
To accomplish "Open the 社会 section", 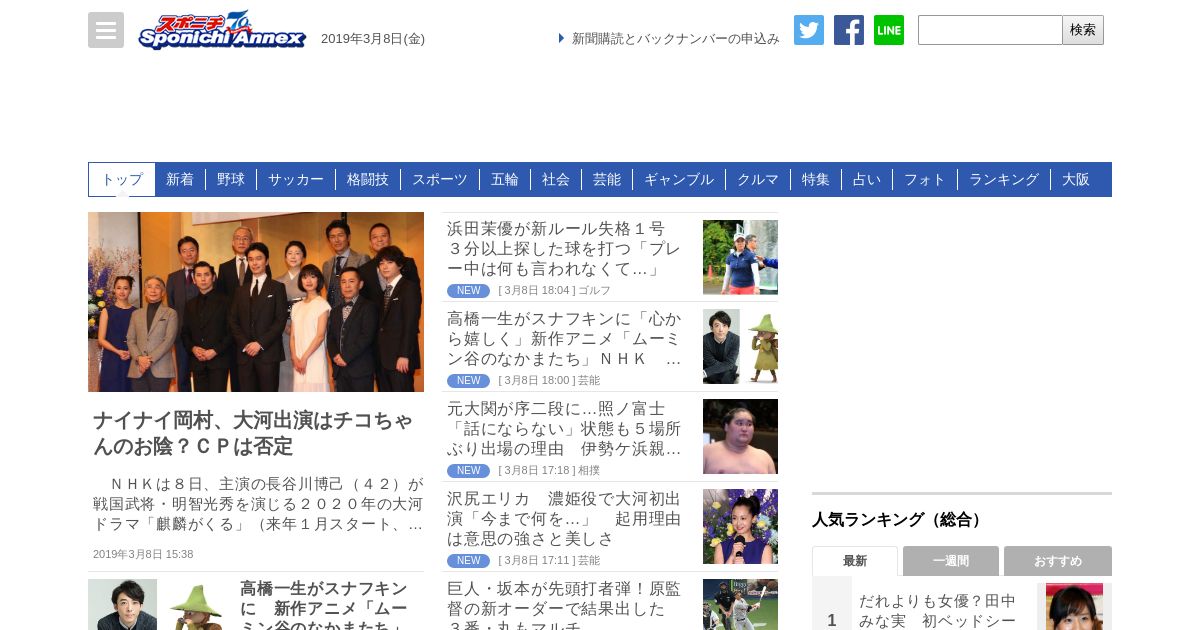I will tap(556, 179).
